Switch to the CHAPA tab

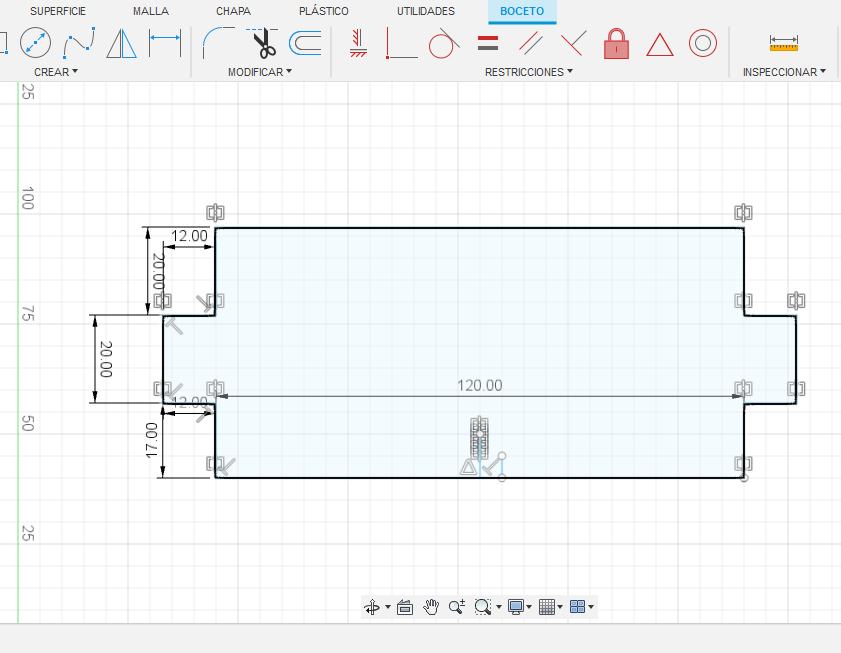233,11
